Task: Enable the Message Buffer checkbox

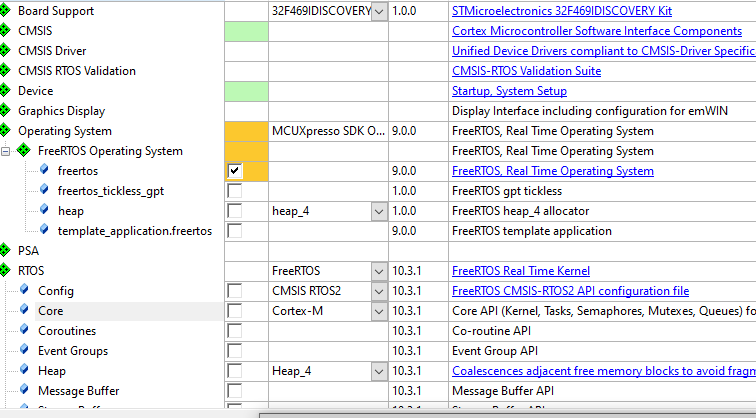Action: tap(235, 391)
